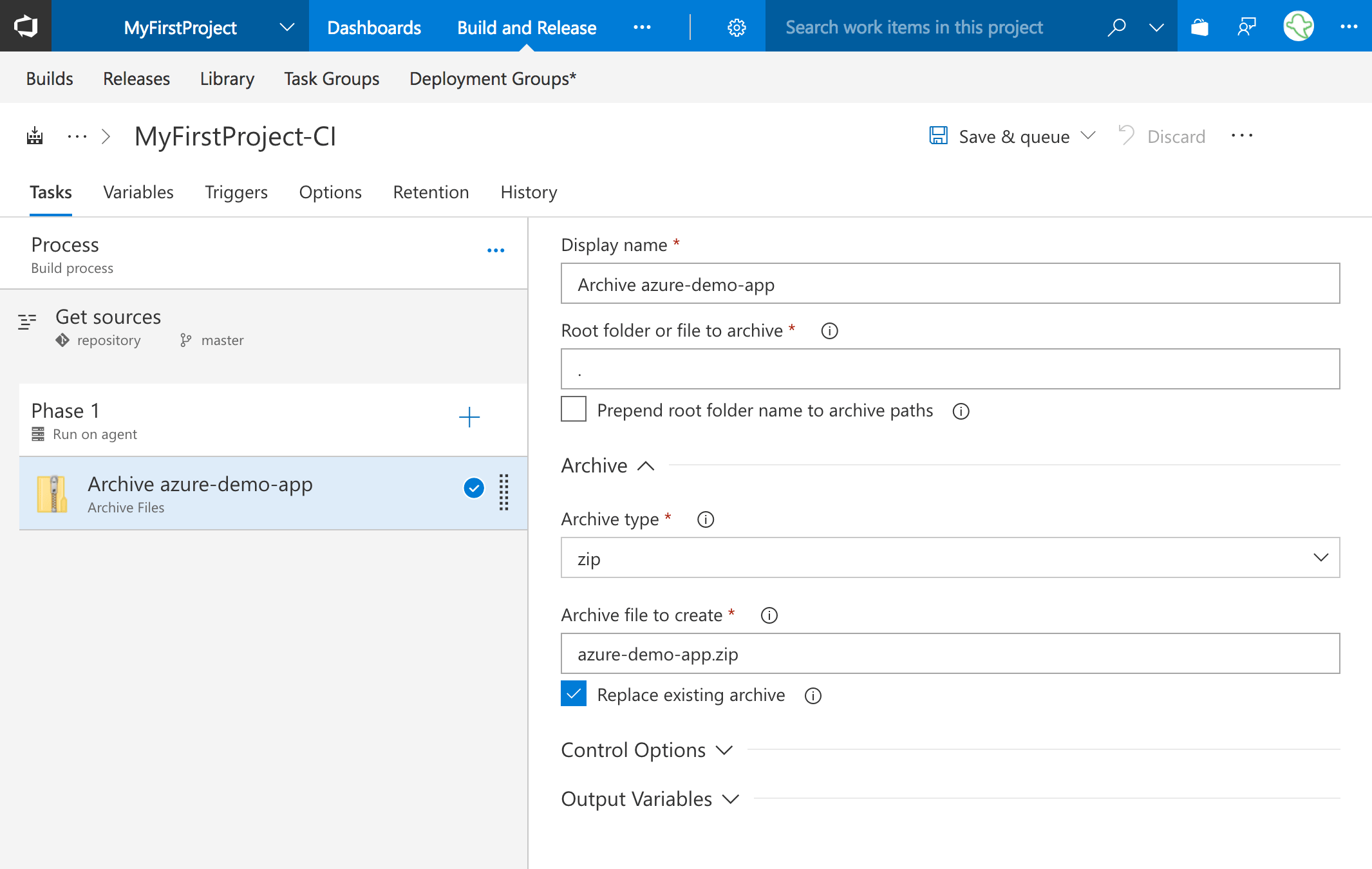Add a task to Phase 1 with plus

pyautogui.click(x=469, y=417)
